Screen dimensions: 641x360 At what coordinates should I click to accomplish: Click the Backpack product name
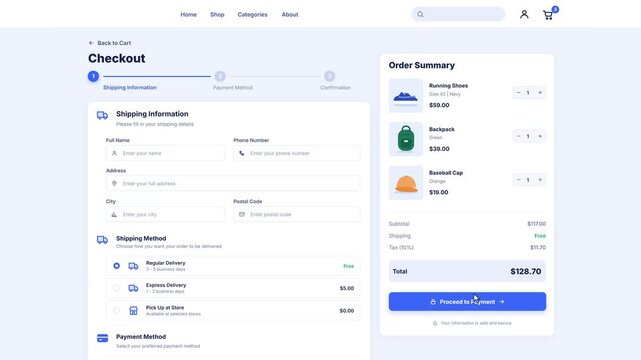tap(442, 129)
